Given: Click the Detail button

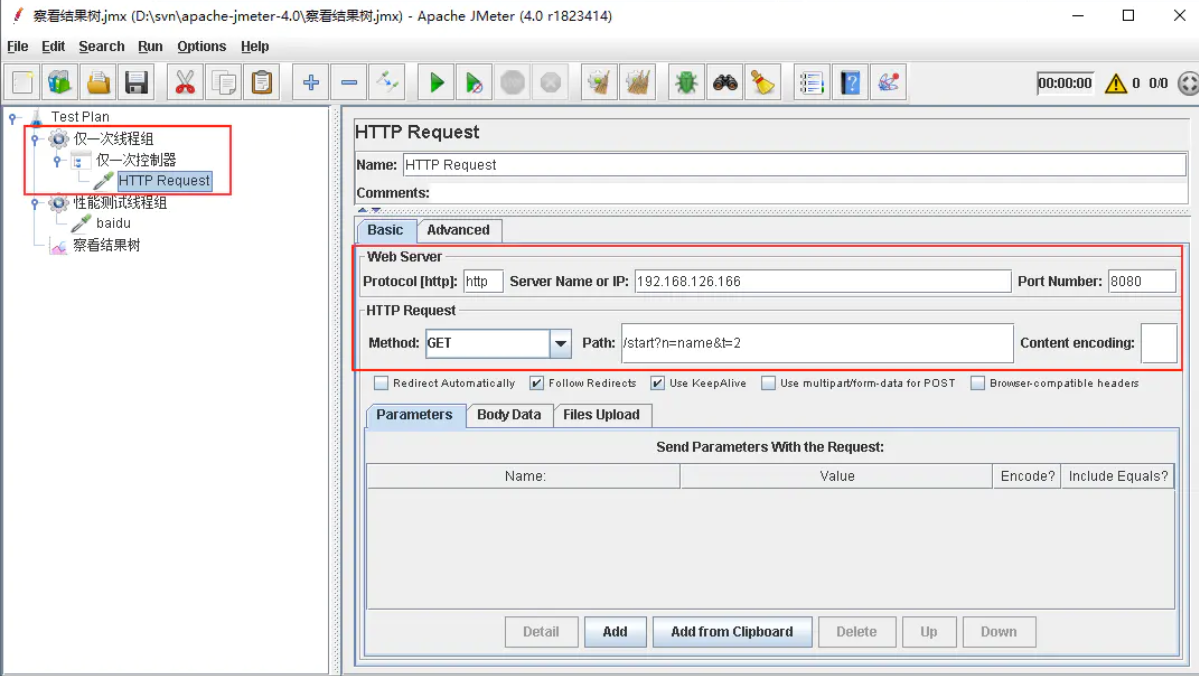Looking at the screenshot, I should click(x=541, y=632).
